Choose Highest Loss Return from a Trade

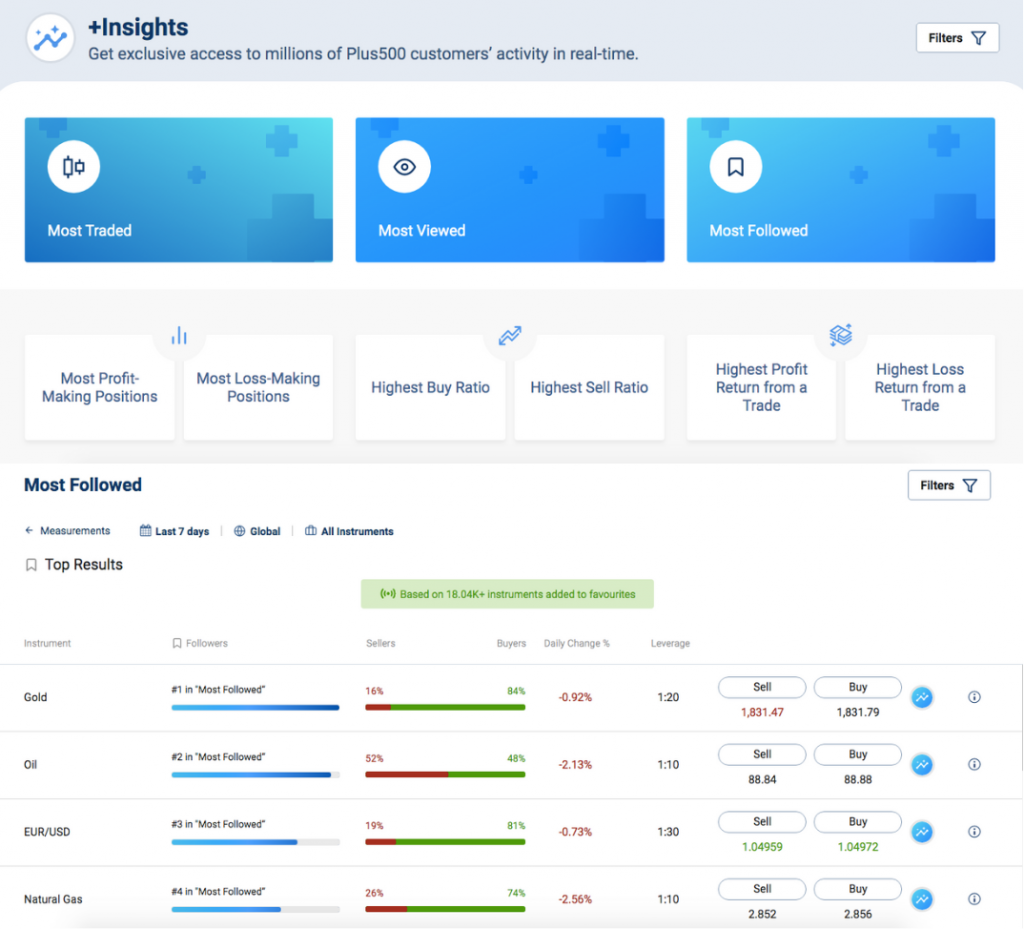click(919, 388)
